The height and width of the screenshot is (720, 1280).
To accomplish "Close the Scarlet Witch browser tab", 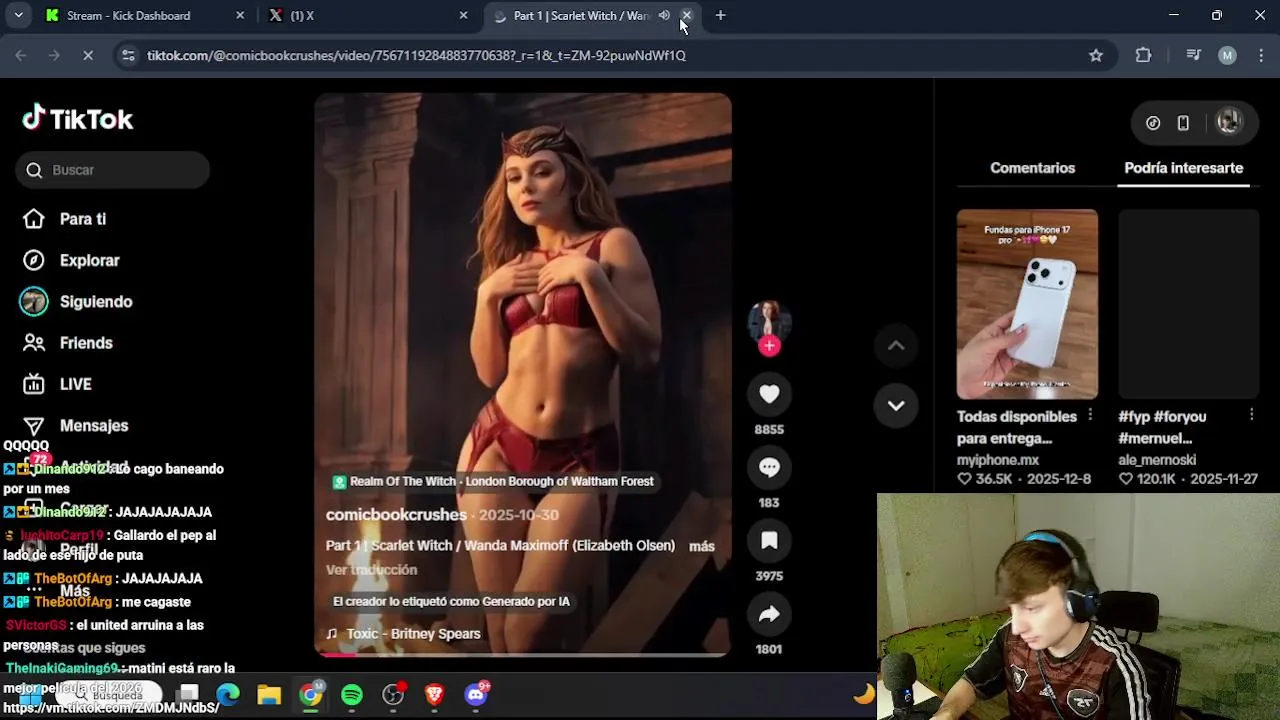I will (x=686, y=15).
